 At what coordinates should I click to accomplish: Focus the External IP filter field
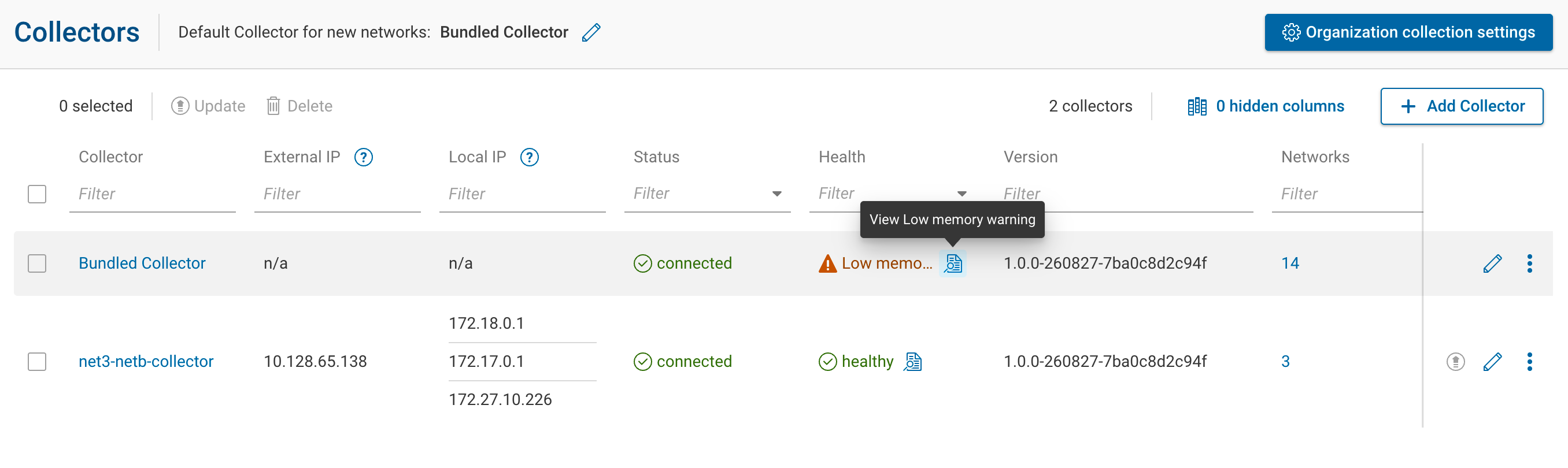tap(337, 194)
